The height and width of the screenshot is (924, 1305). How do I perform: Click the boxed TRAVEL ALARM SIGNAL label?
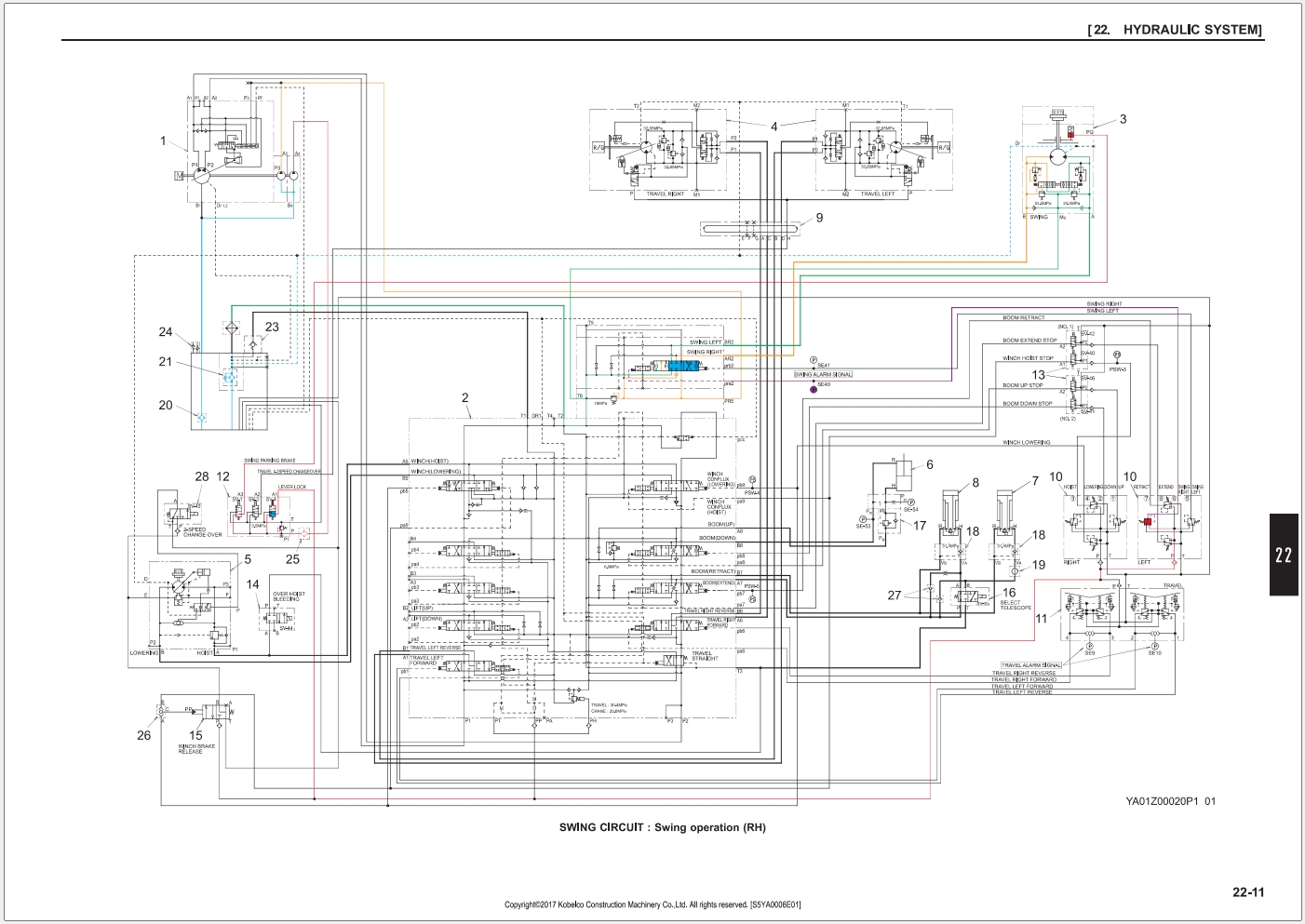tap(1031, 665)
